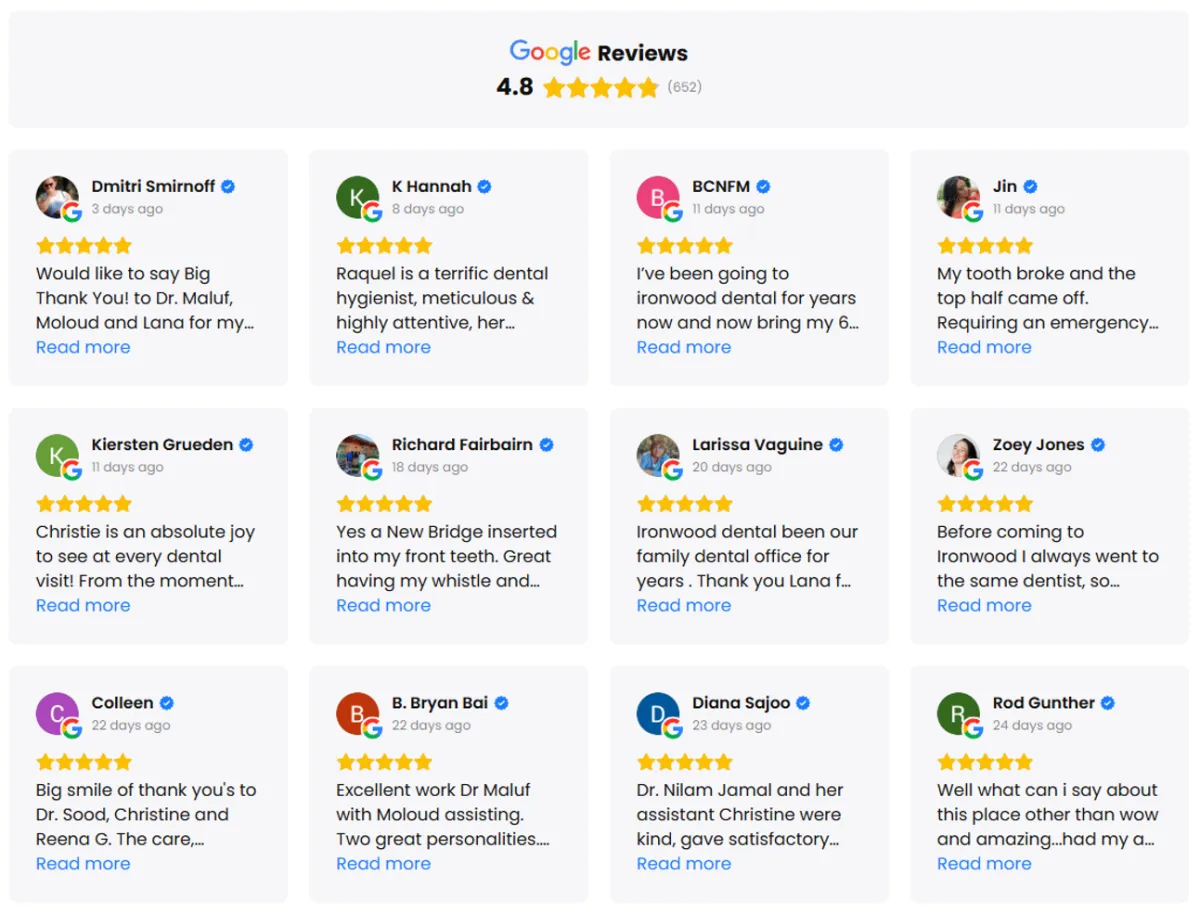Click verified badge beside Zoey Jones
The height and width of the screenshot is (913, 1200).
[x=1097, y=445]
